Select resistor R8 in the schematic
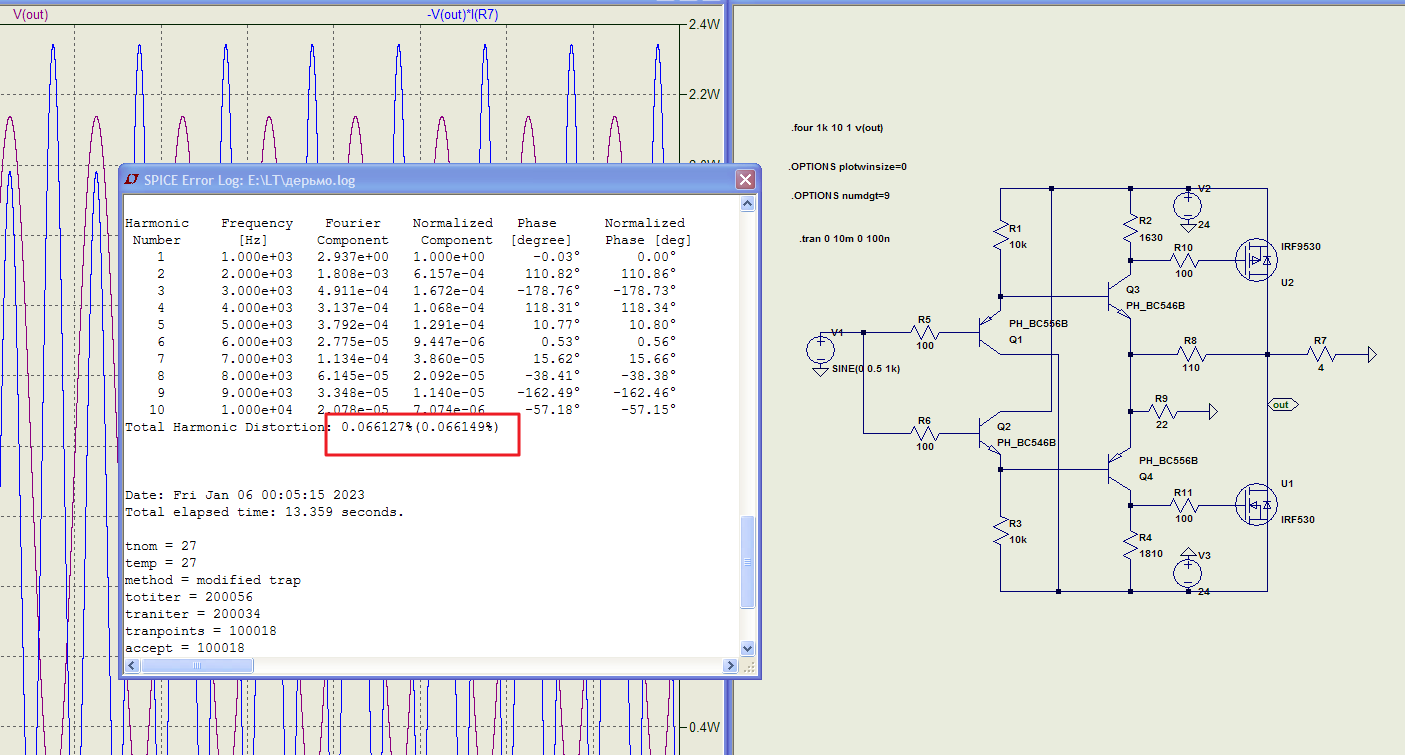1405x755 pixels. click(1189, 354)
